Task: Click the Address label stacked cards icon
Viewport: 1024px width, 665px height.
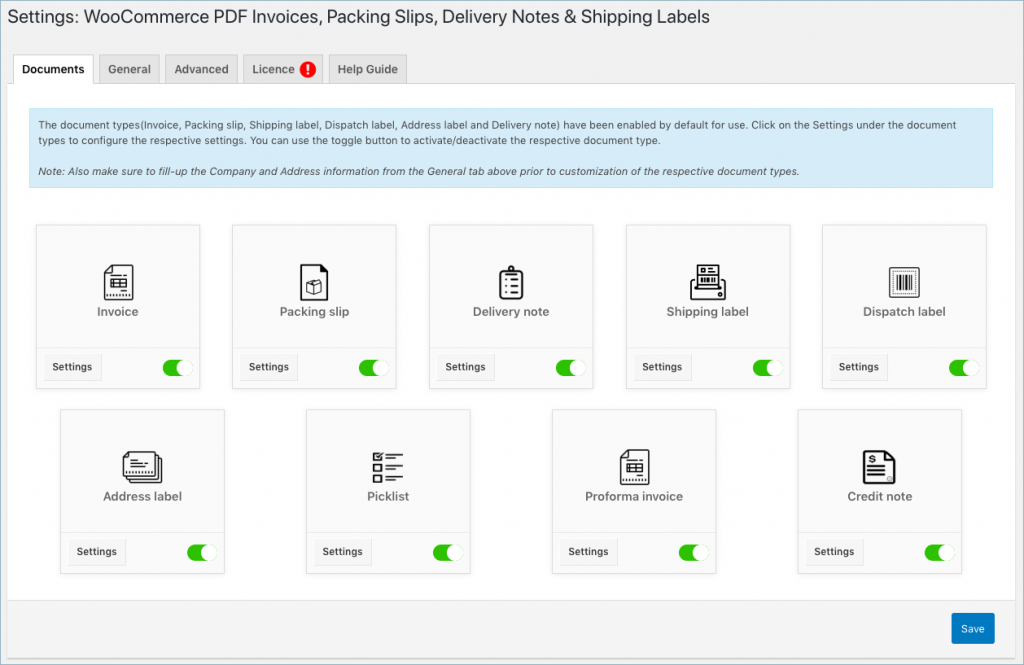Action: [x=142, y=467]
